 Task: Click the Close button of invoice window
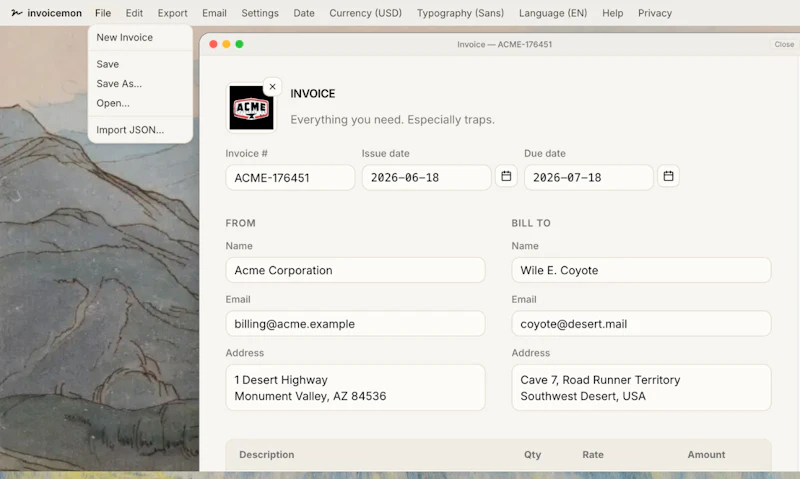784,44
